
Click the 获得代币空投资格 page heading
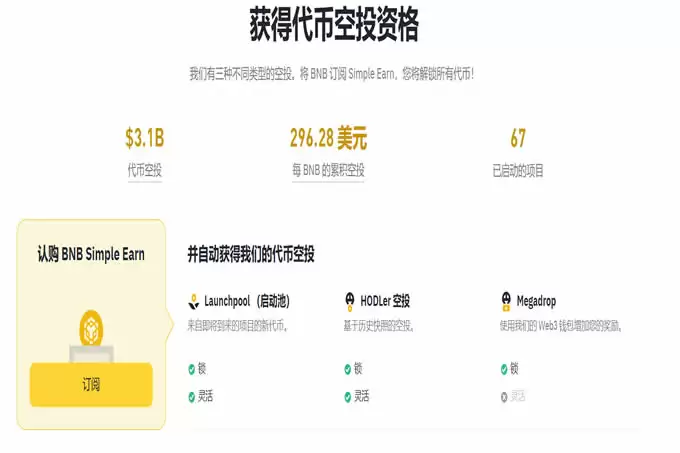334,25
